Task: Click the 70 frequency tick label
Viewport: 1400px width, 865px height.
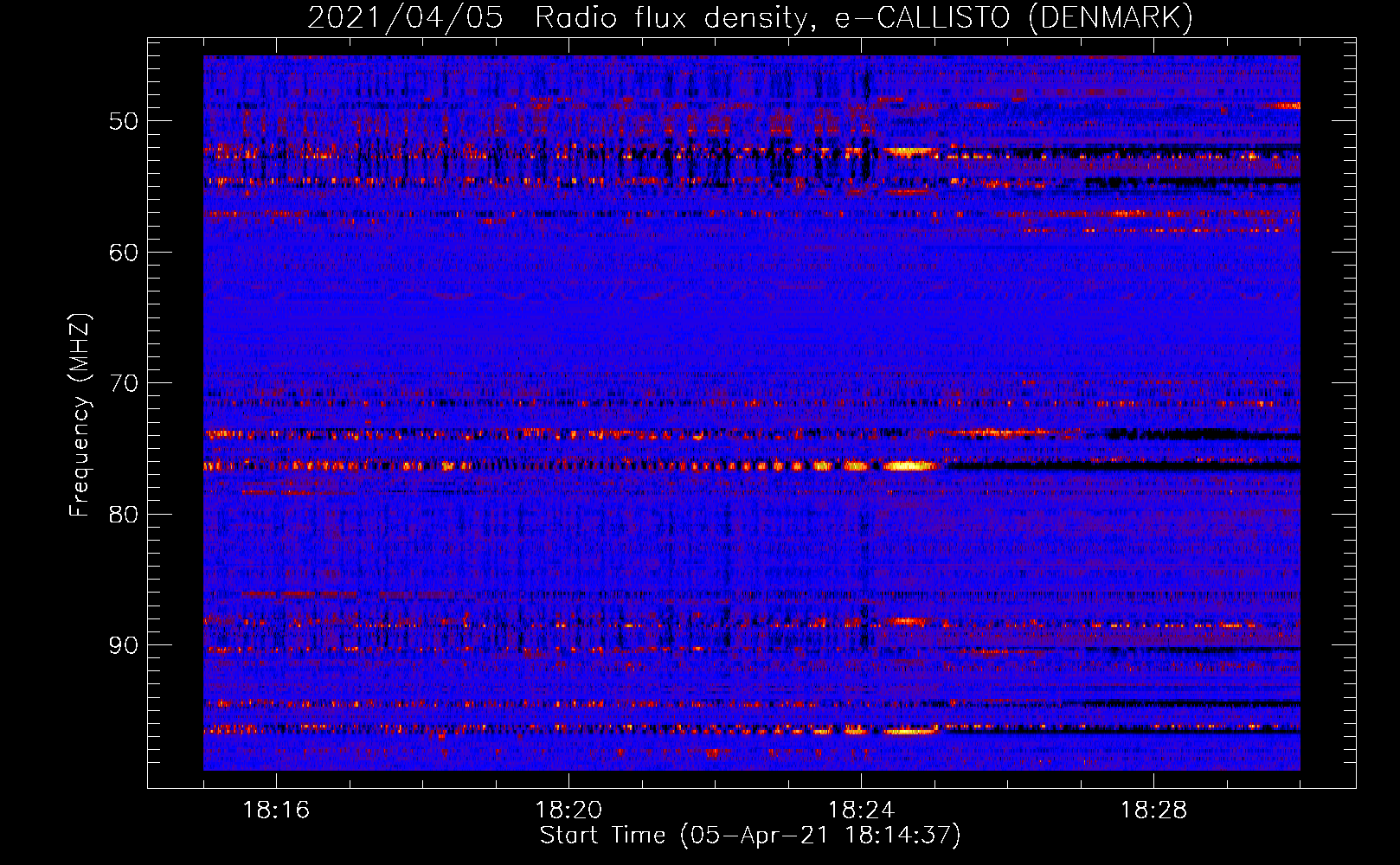Action: click(124, 383)
